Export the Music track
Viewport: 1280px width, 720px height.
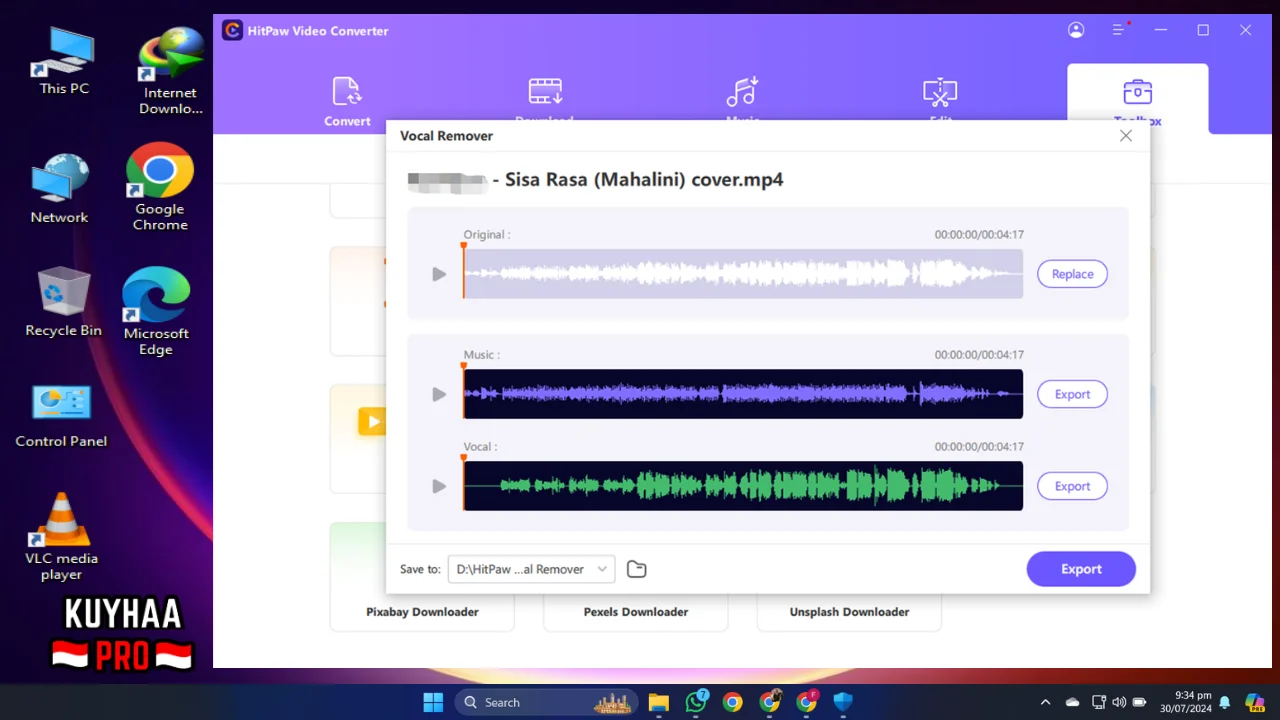coord(1072,394)
